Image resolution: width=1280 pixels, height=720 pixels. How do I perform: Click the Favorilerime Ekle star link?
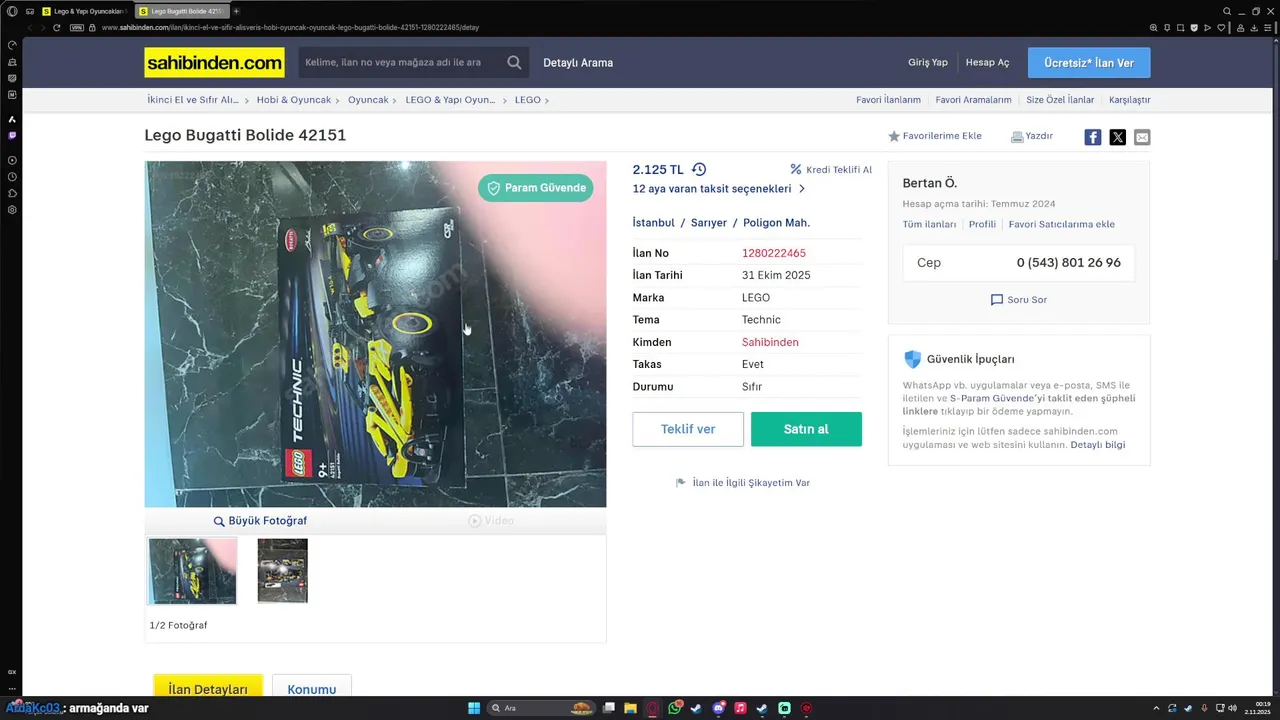tap(935, 136)
